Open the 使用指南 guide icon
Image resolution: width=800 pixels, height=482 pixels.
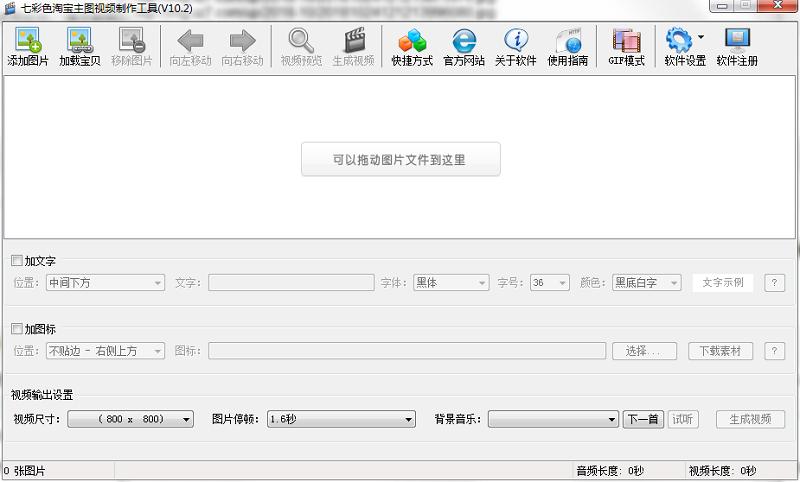(x=568, y=41)
